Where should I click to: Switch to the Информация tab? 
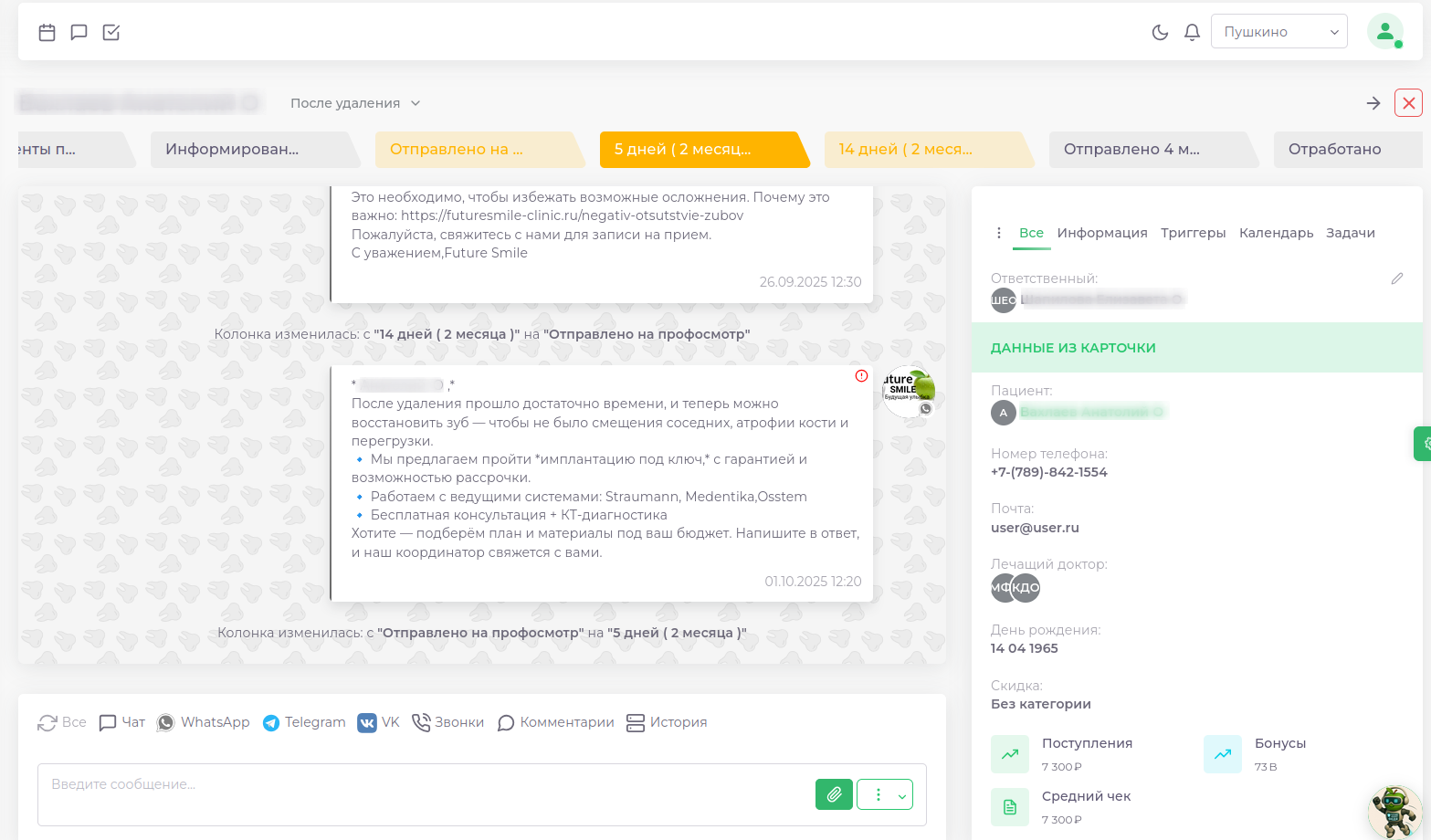point(1102,232)
